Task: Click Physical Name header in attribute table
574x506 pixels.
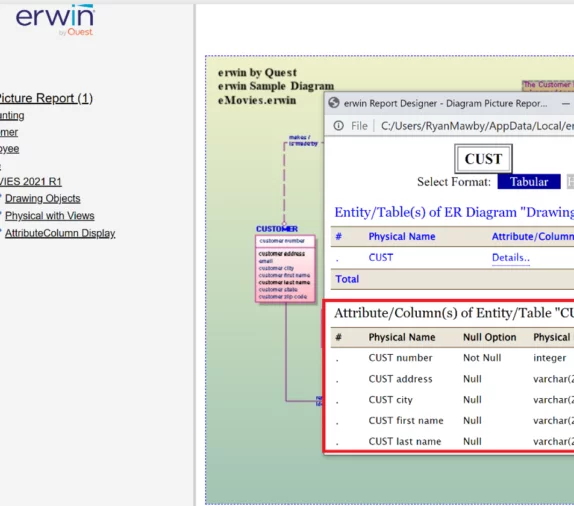Action: click(402, 337)
